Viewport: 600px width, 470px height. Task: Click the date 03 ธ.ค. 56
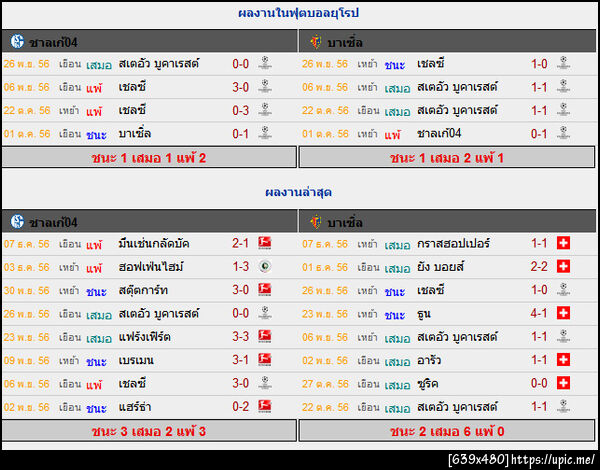[x=27, y=267]
